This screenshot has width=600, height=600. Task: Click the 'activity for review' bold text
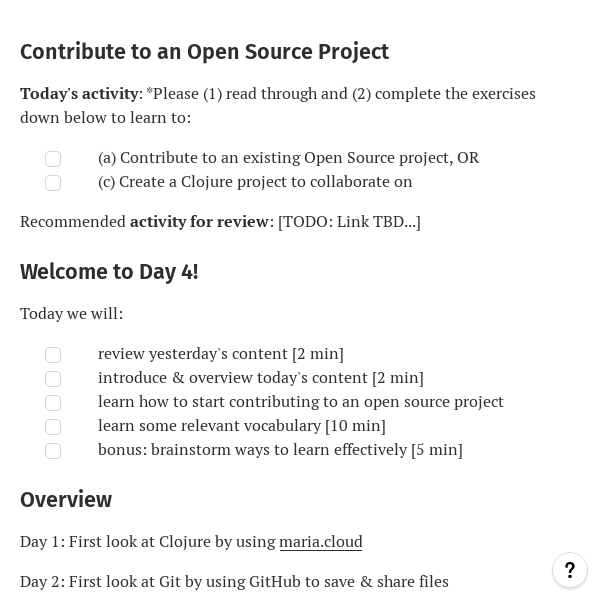click(x=199, y=221)
